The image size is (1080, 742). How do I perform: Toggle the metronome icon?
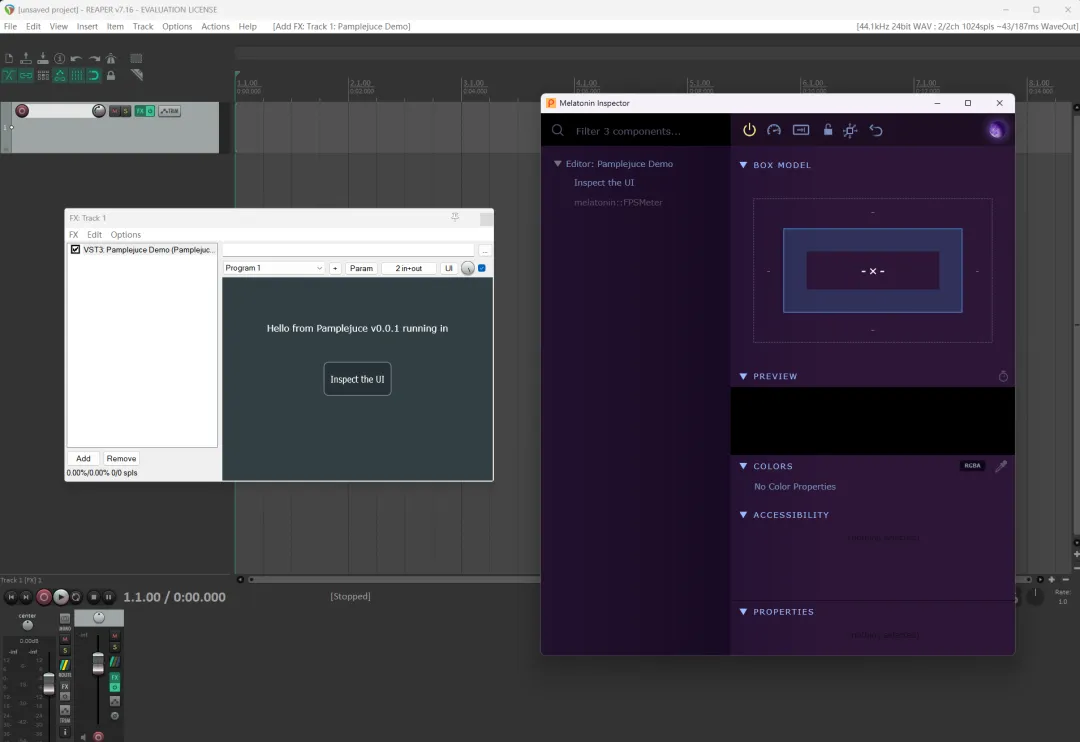click(111, 59)
